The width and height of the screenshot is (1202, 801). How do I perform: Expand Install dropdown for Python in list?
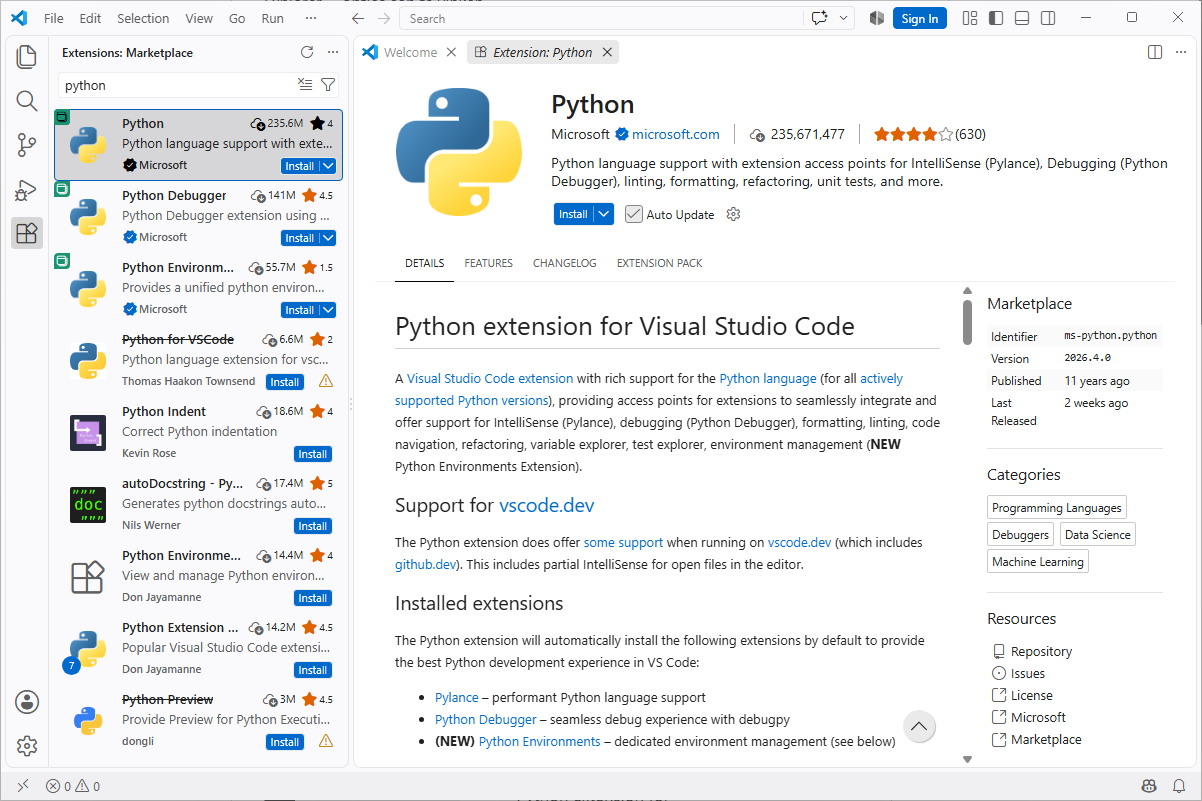(327, 166)
